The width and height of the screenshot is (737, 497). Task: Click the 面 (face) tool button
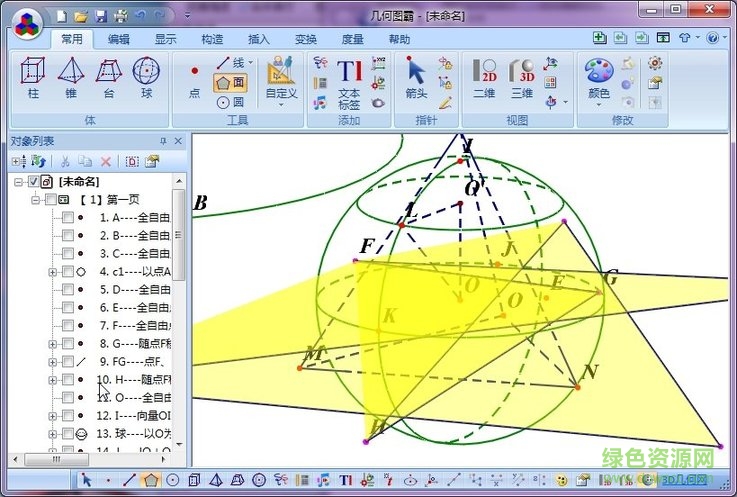(x=231, y=82)
